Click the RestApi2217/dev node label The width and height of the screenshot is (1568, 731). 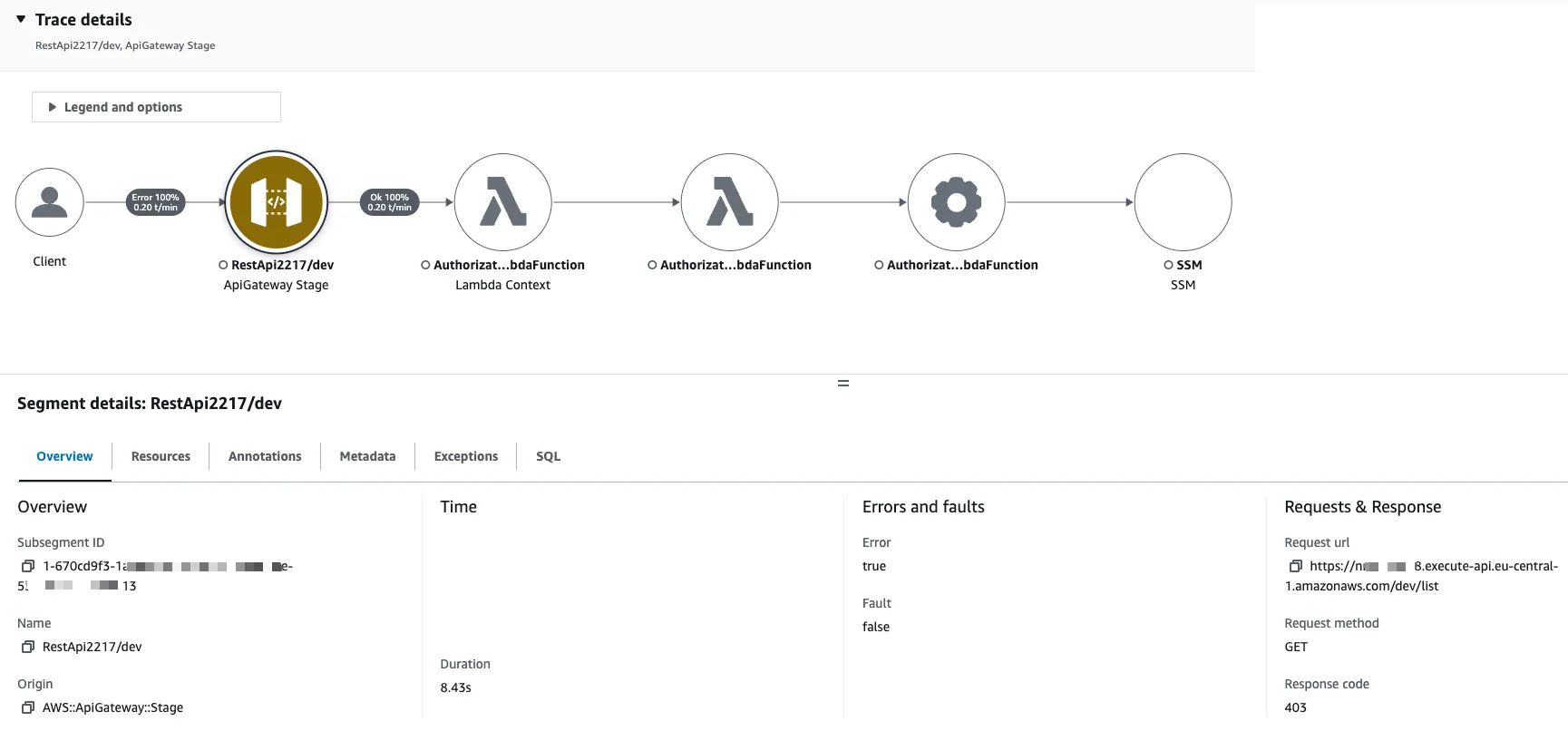282,265
